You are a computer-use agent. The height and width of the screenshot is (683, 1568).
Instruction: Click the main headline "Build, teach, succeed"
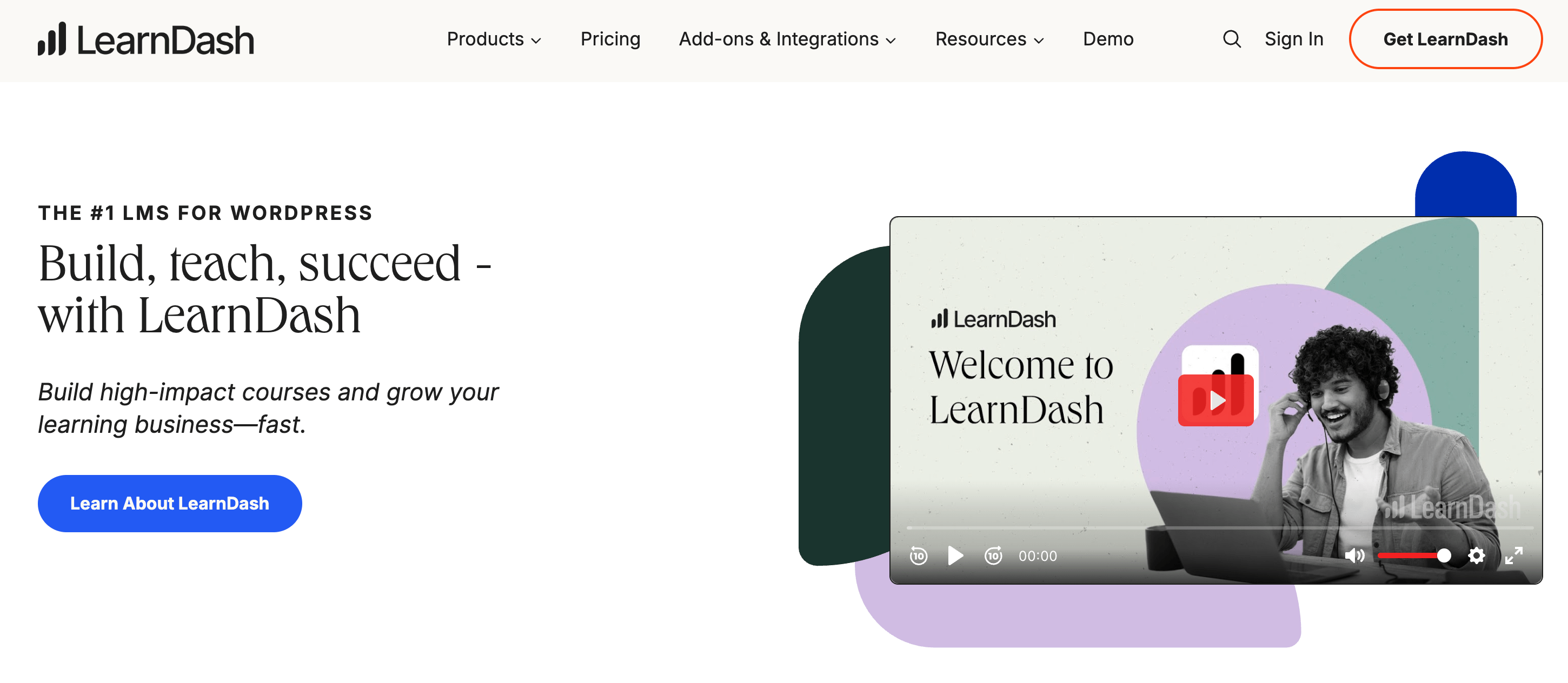[265, 289]
